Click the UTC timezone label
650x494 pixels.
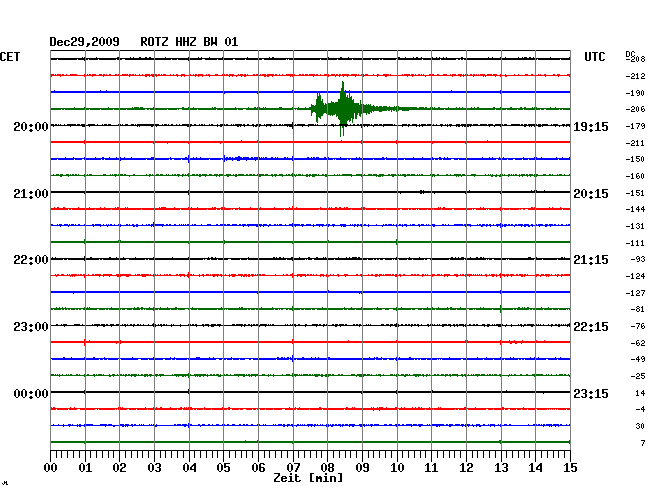tap(594, 57)
